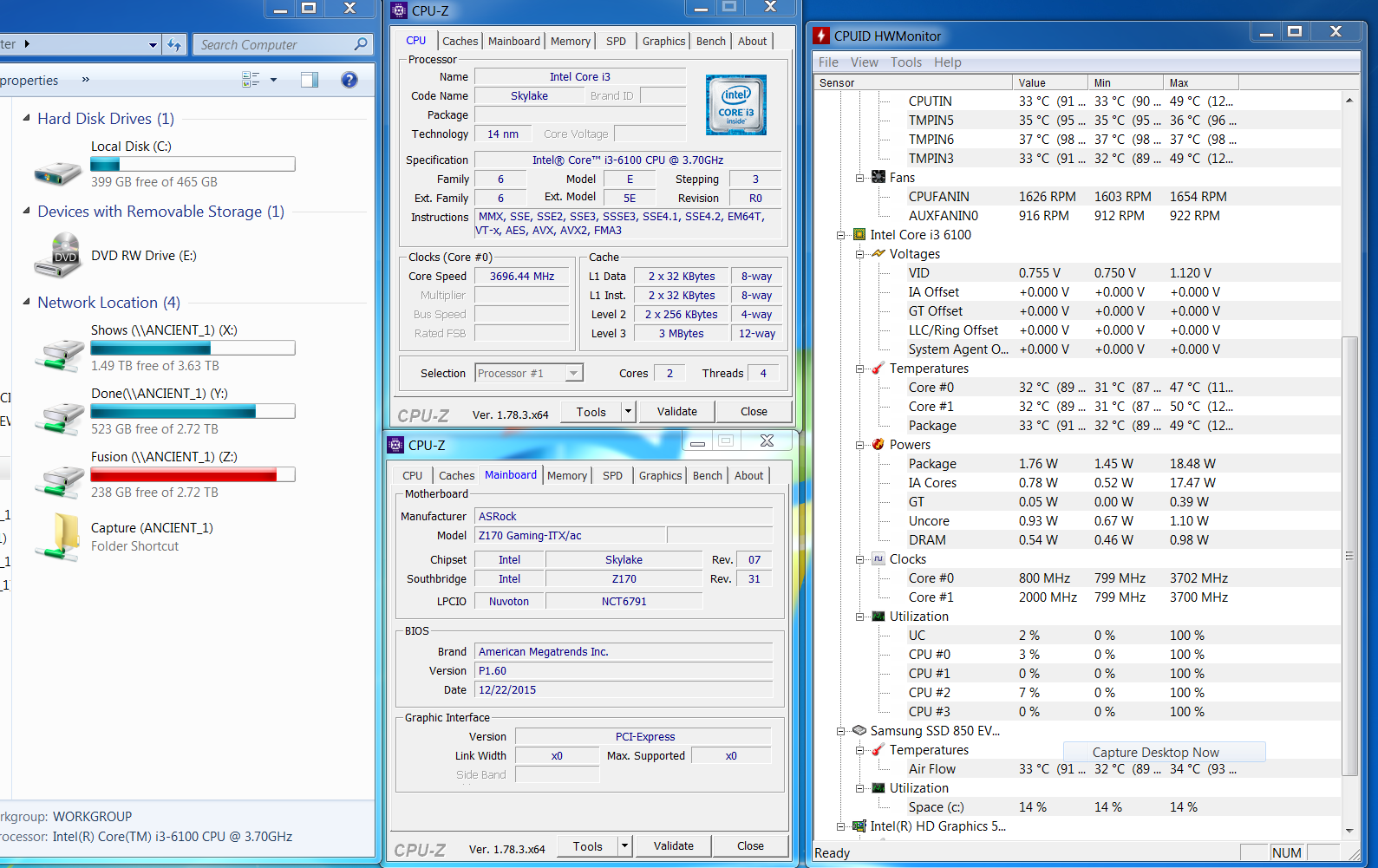Open the Tools menu in HWMonitor
The height and width of the screenshot is (868, 1378).
coord(906,62)
